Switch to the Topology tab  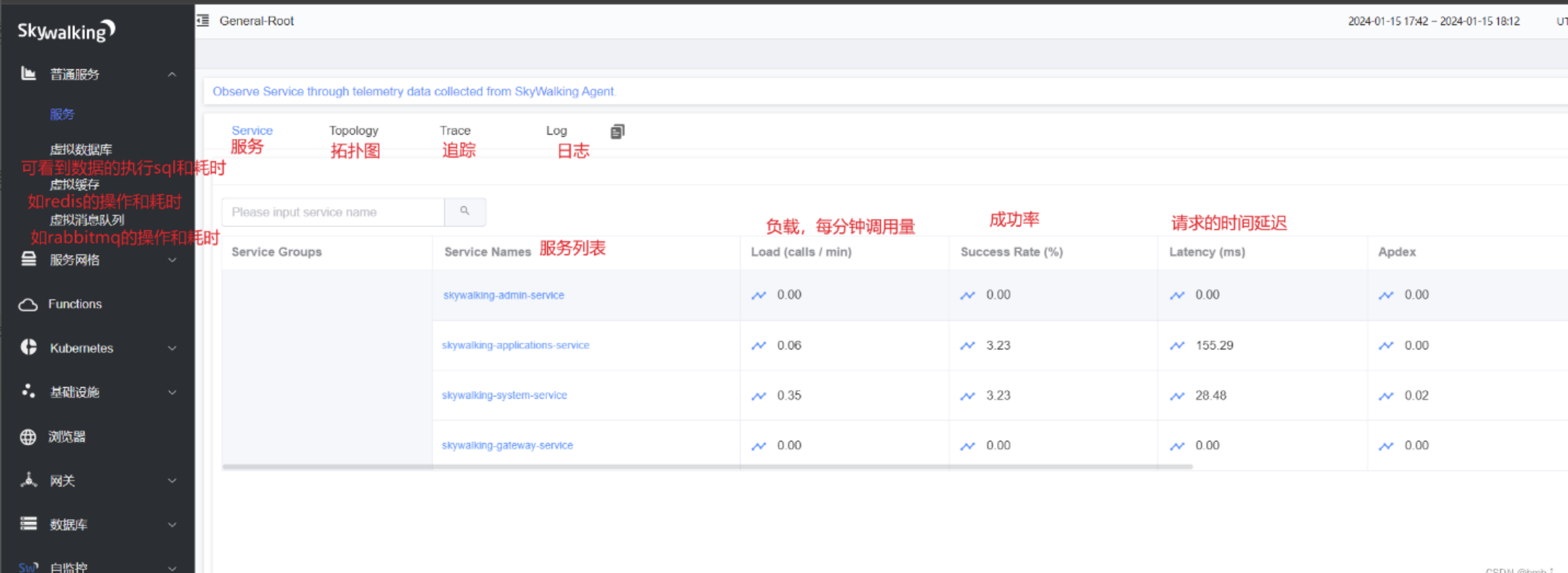[354, 130]
